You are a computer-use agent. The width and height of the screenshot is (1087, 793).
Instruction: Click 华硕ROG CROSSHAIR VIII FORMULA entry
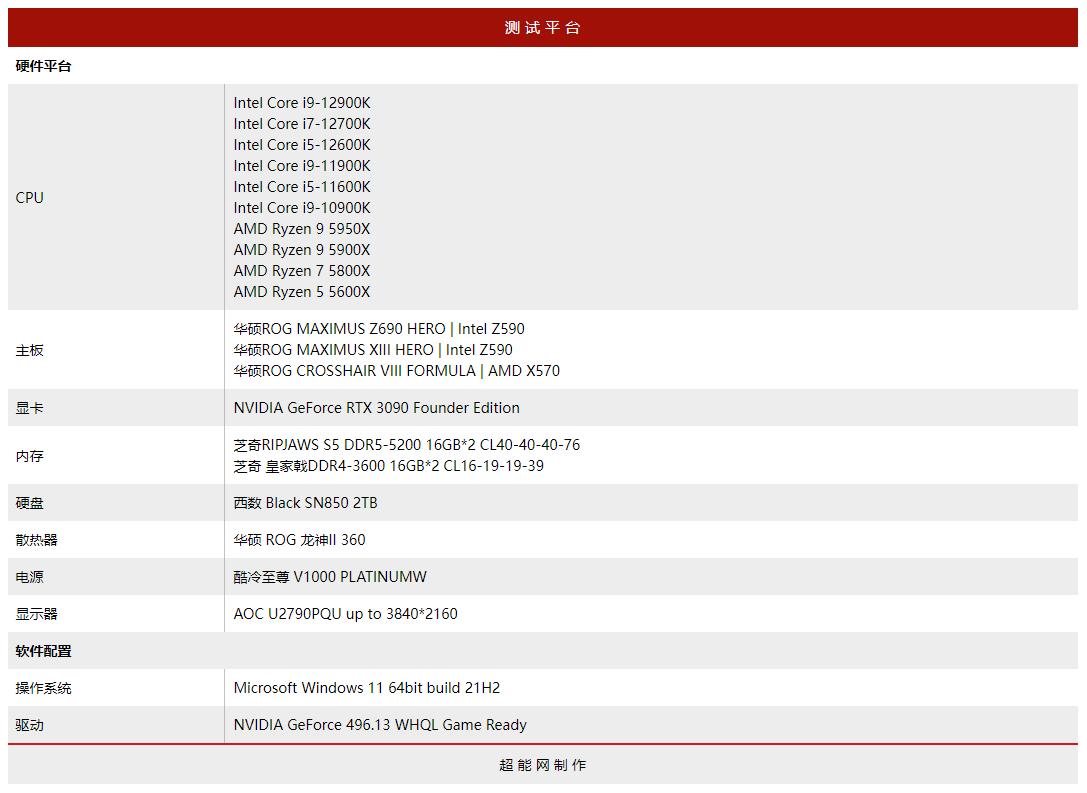[x=397, y=370]
